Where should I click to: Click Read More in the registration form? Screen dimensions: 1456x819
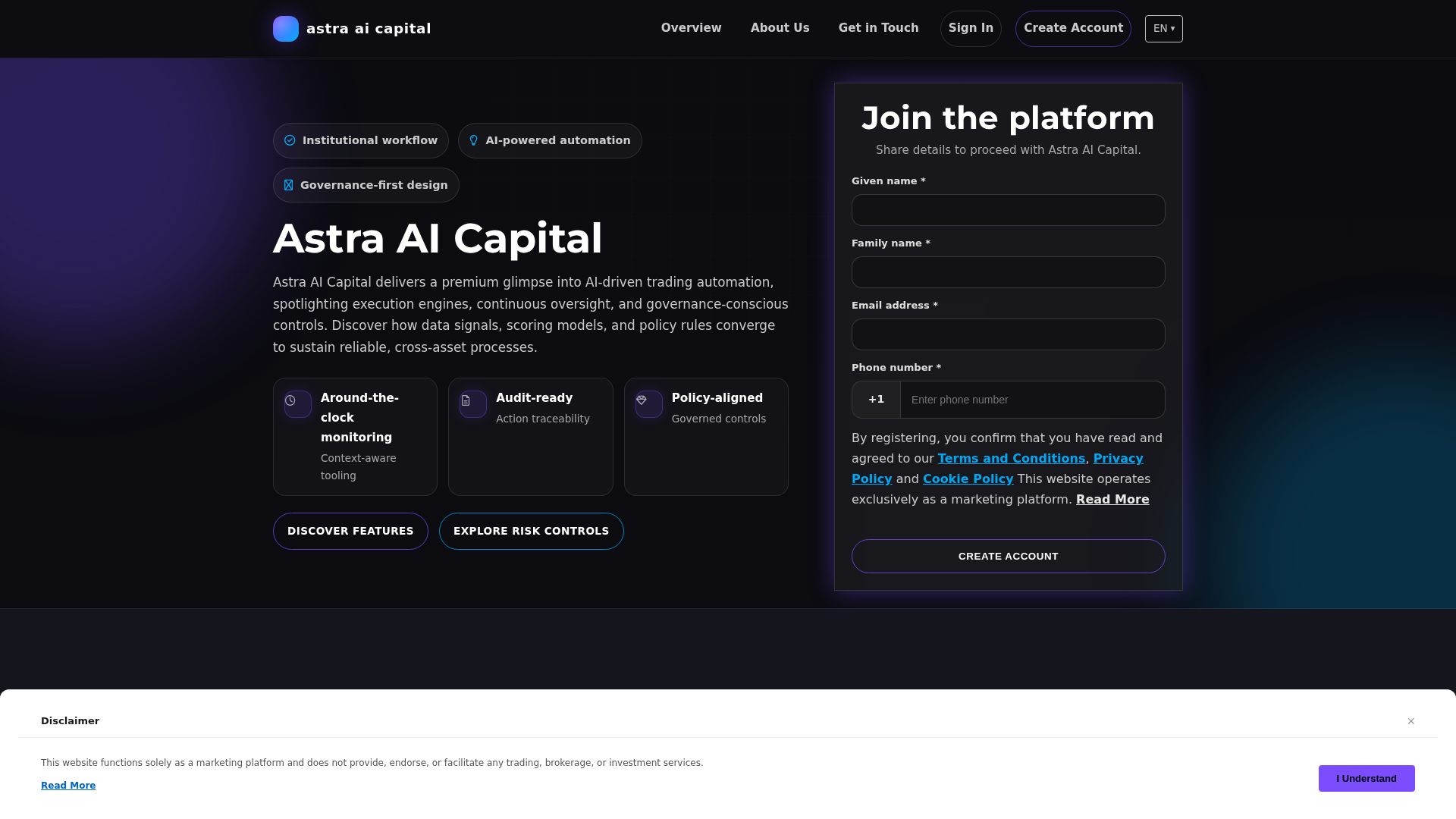pos(1112,499)
